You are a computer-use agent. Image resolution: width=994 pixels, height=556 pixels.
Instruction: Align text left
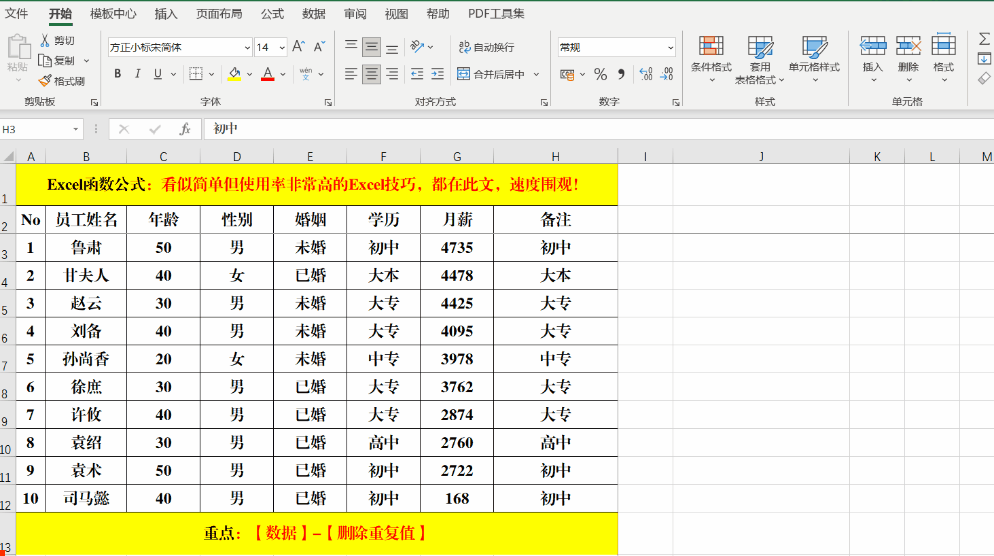[x=351, y=74]
